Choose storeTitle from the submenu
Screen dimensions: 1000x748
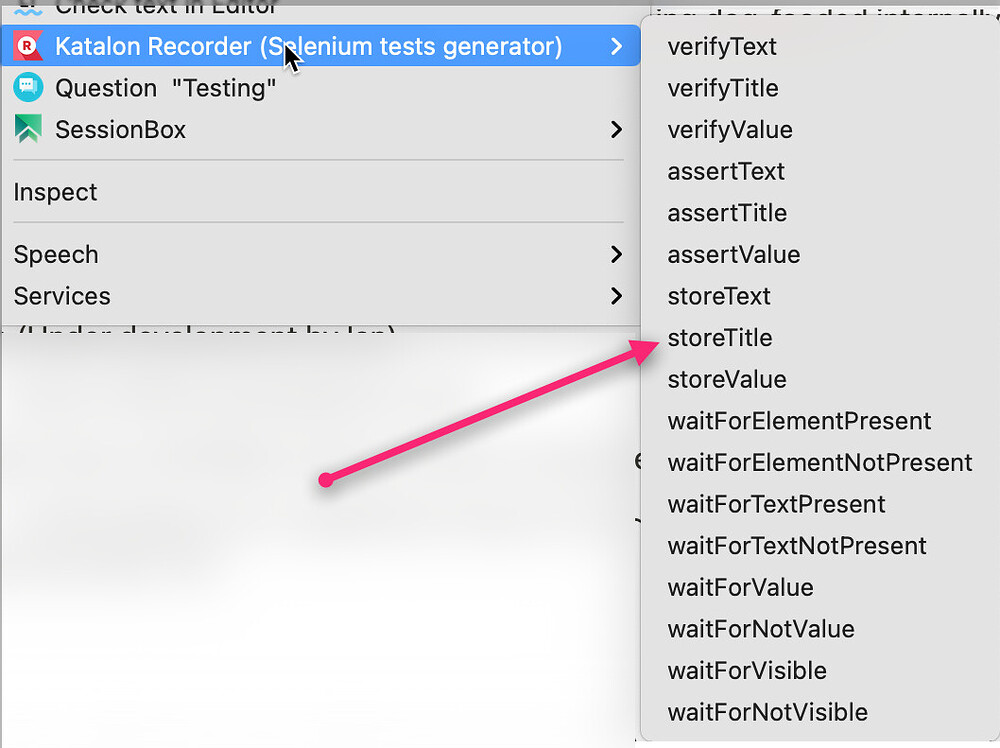(x=720, y=338)
